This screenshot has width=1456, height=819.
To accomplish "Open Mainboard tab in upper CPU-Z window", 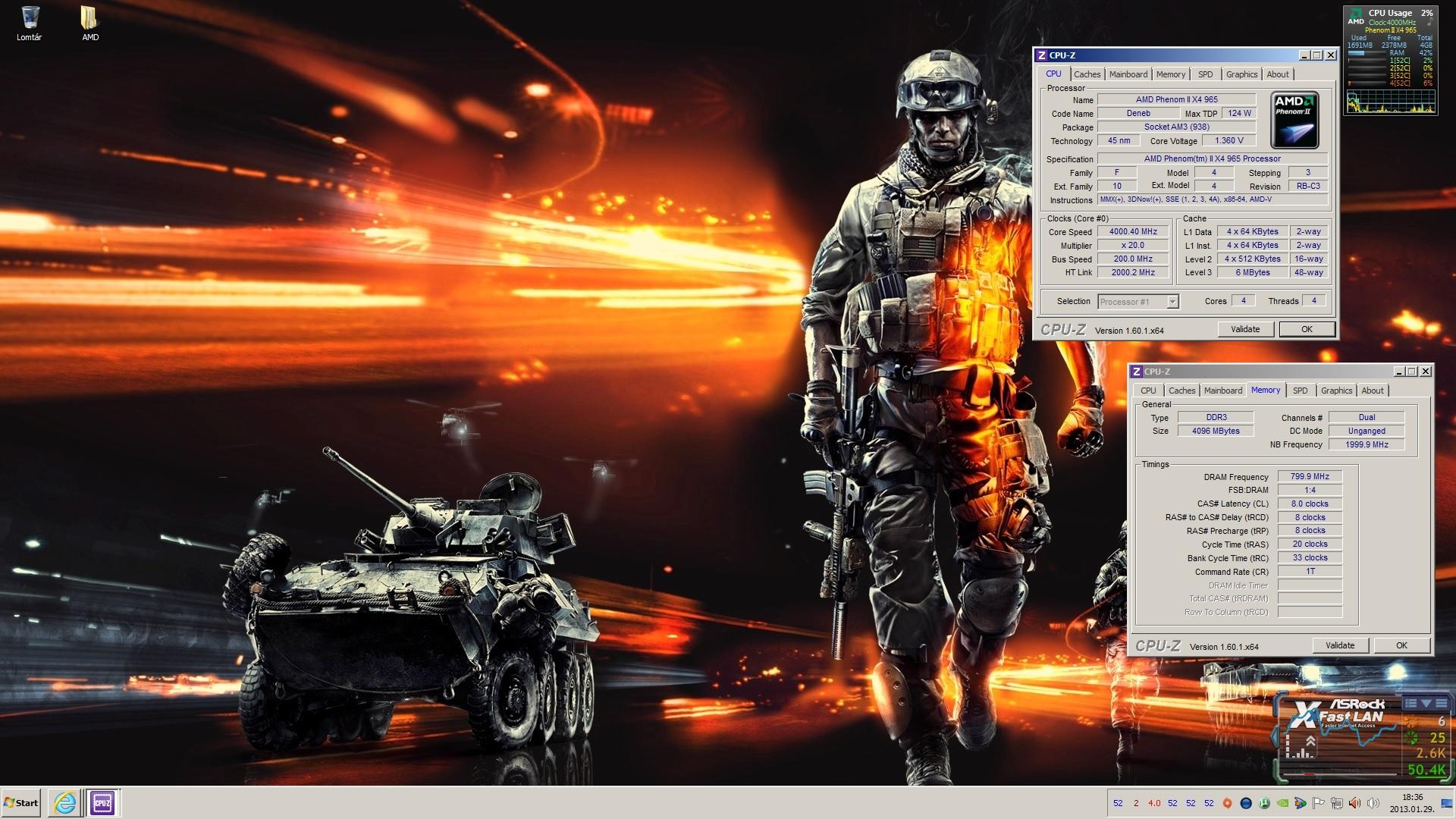I will [x=1128, y=74].
